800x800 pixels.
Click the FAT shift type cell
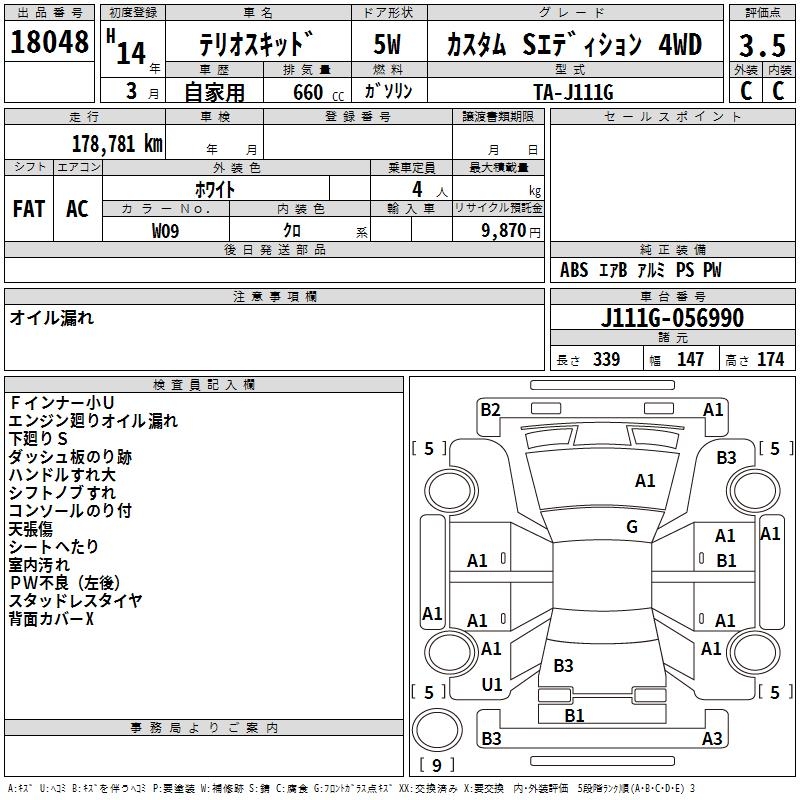(x=29, y=209)
